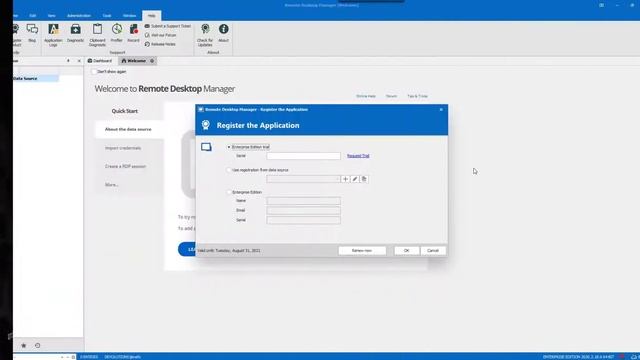
Task: Open the Blog icon in the ribbon
Action: pyautogui.click(x=32, y=33)
